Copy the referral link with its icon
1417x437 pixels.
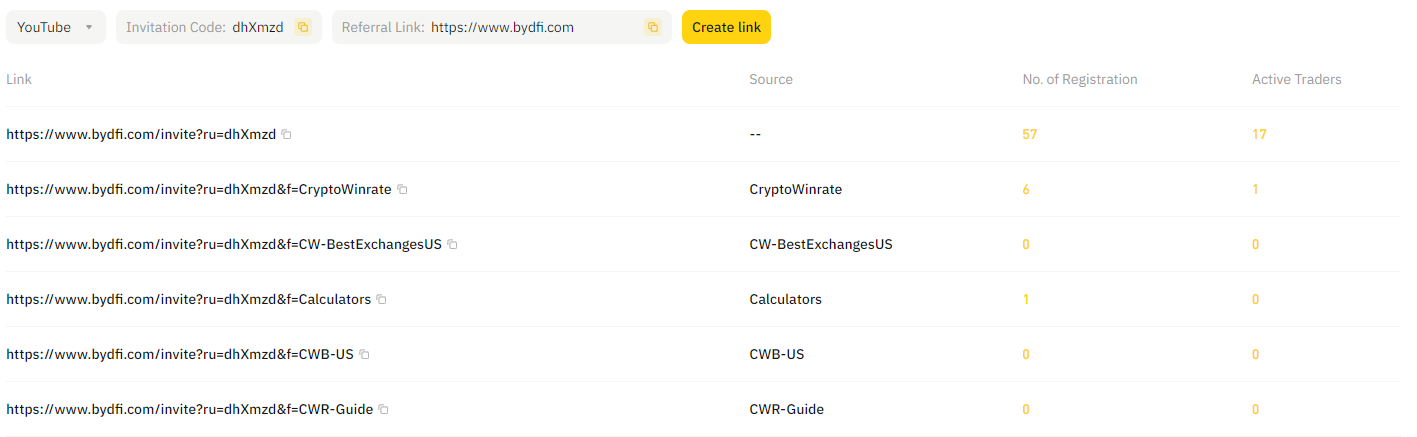[x=653, y=27]
